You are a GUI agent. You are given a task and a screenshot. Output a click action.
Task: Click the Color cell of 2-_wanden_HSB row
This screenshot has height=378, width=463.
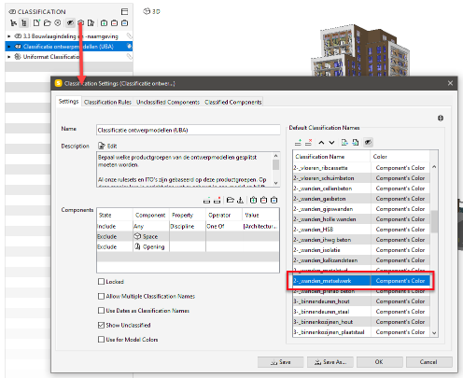pos(400,229)
